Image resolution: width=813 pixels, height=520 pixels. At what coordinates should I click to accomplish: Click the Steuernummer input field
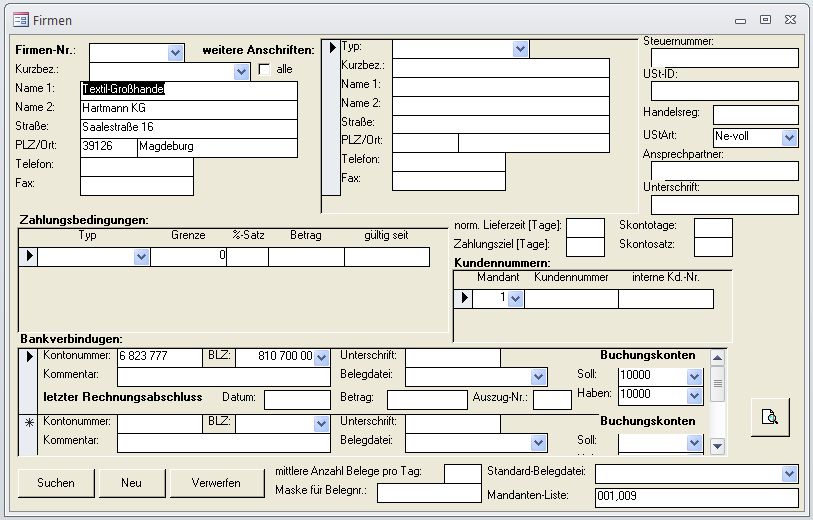click(724, 58)
